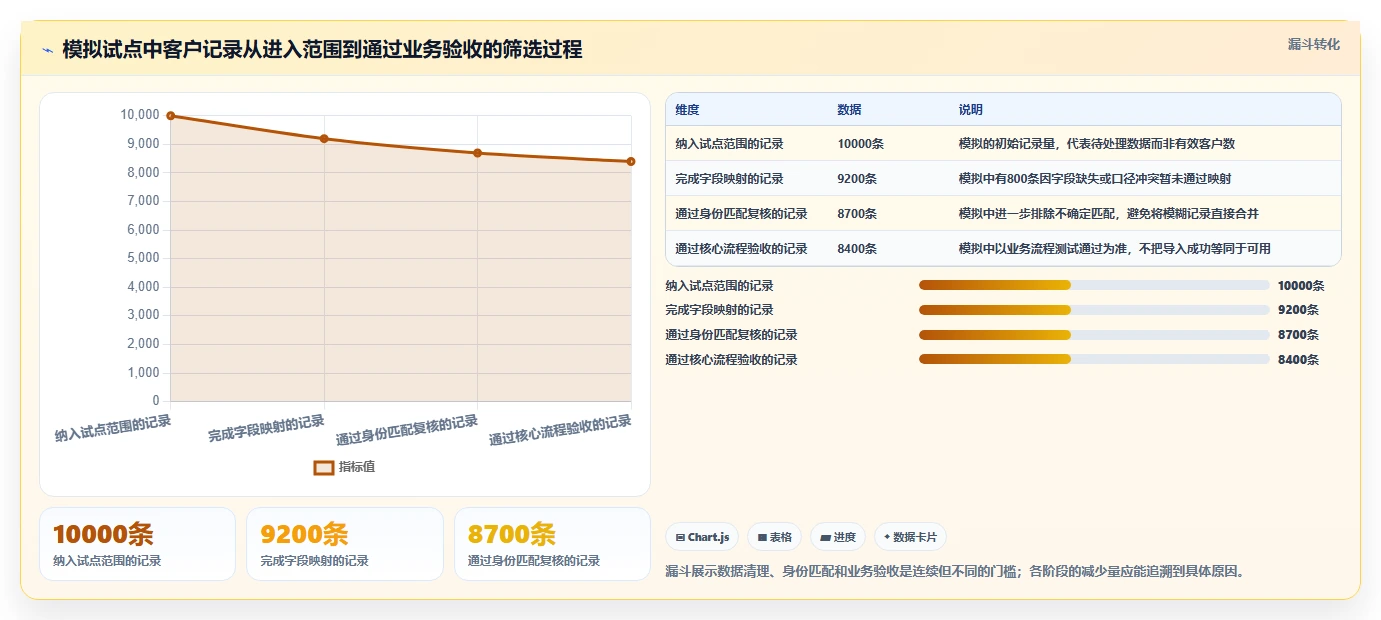The height and width of the screenshot is (620, 1381).
Task: Click the lightning icon beside the title
Action: tap(48, 50)
